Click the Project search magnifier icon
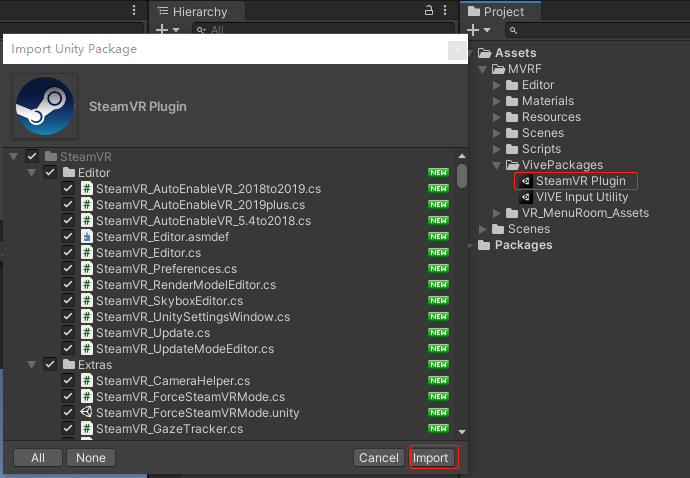690x478 pixels. tap(513, 30)
